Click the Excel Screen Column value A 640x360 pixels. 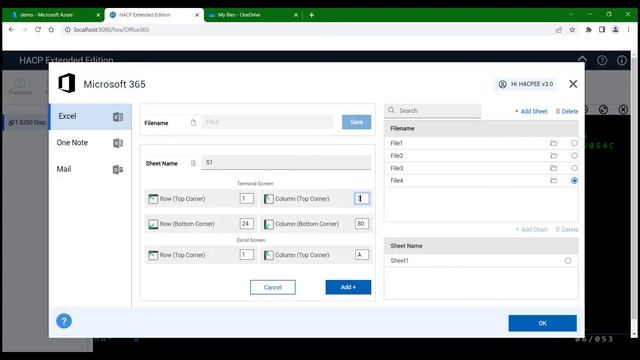[362, 255]
